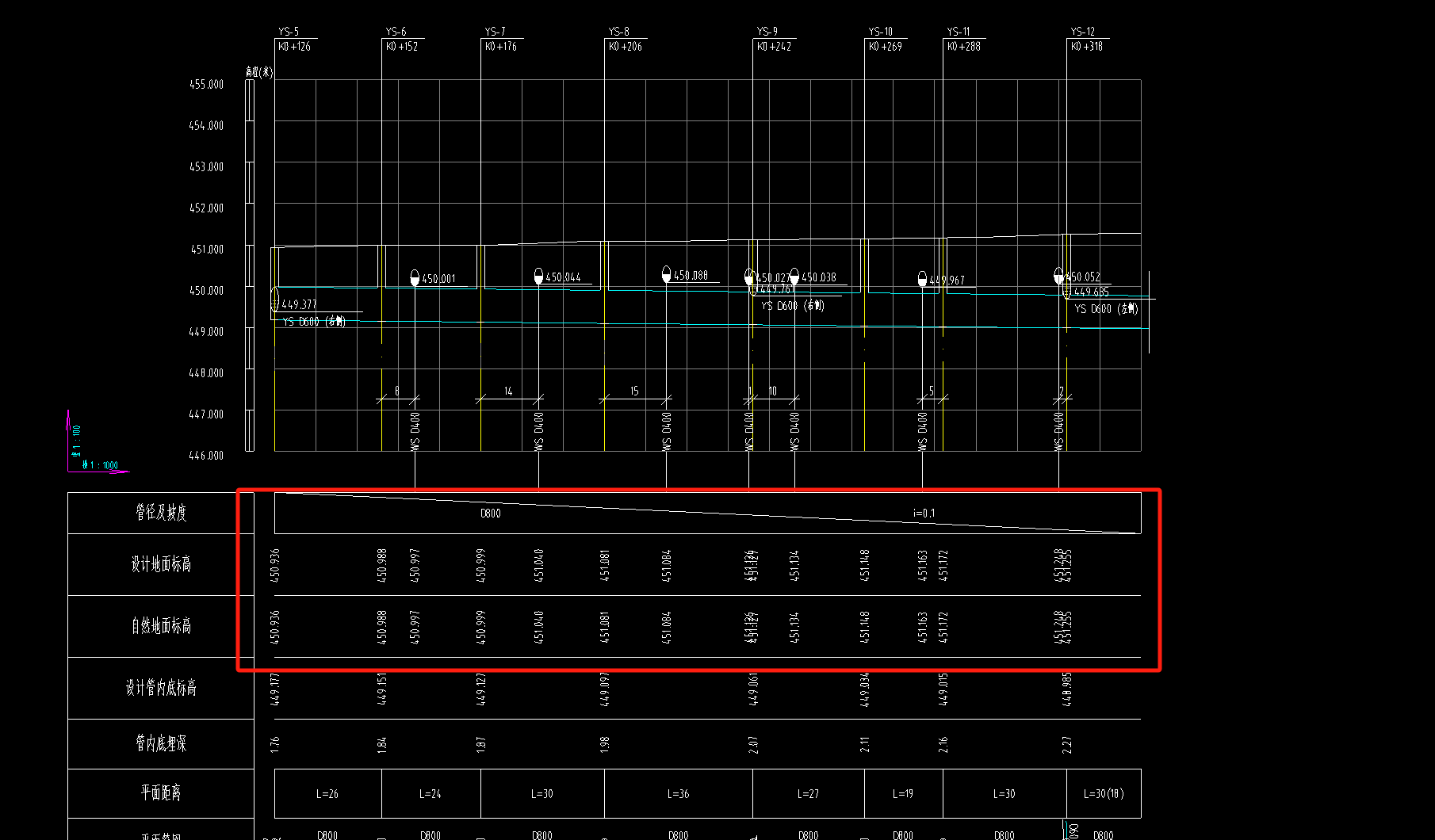The width and height of the screenshot is (1435, 840).
Task: Select the YS-12 node label
Action: pos(1082,32)
